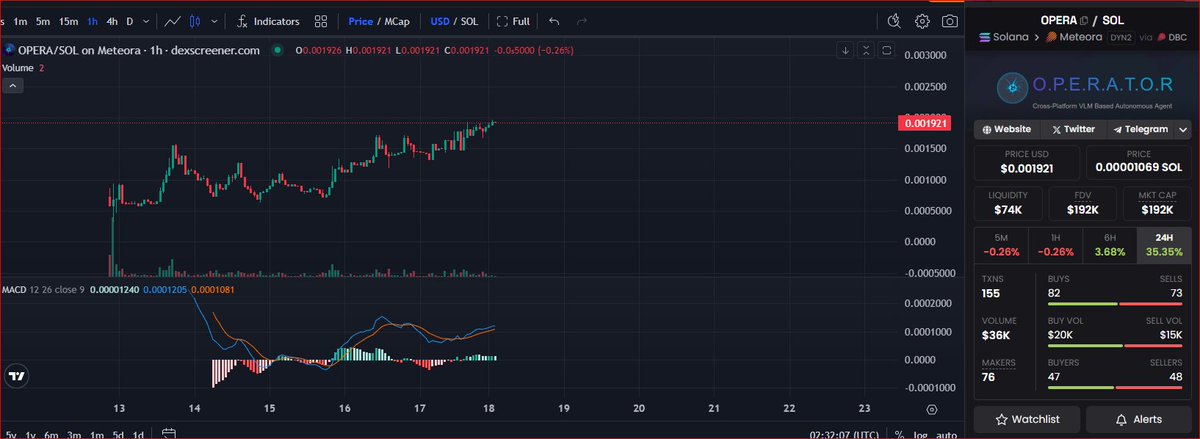Click the buyers versus sellers ratio bar

pyautogui.click(x=1115, y=387)
